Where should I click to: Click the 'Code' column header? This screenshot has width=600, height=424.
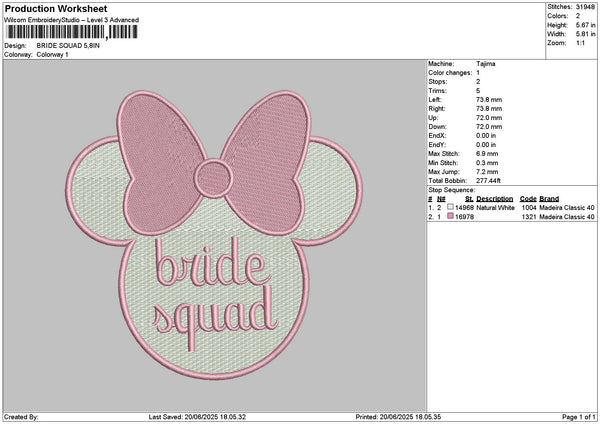coord(528,199)
